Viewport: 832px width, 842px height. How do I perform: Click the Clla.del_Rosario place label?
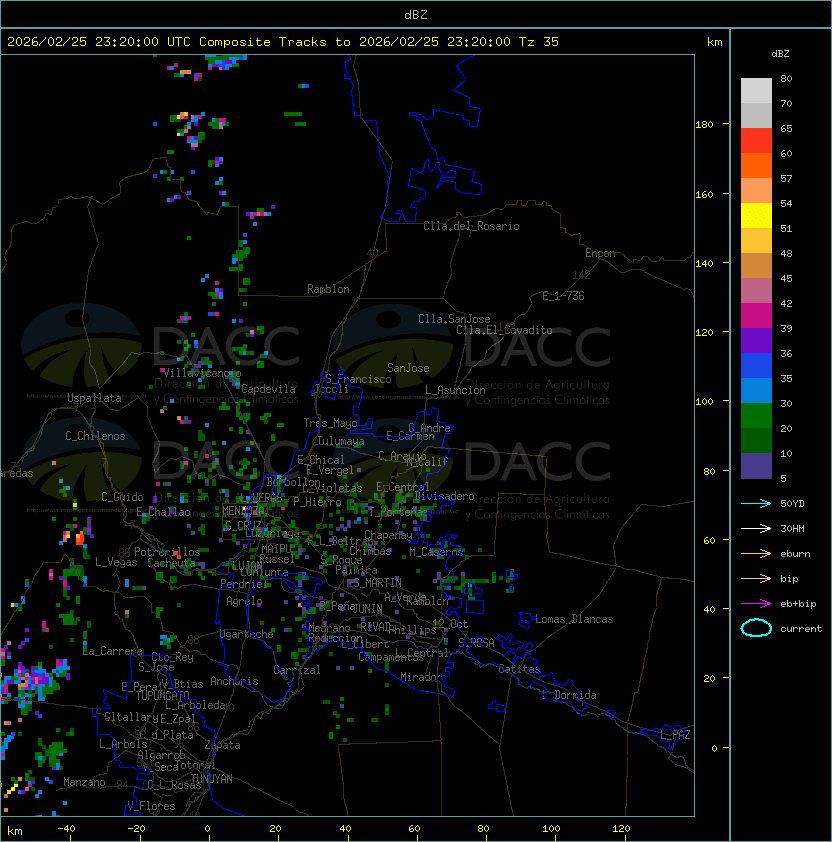(471, 226)
